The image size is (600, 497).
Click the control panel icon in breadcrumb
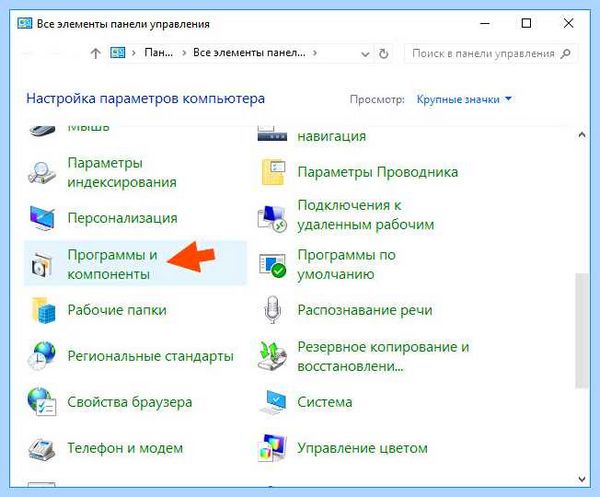coord(118,52)
